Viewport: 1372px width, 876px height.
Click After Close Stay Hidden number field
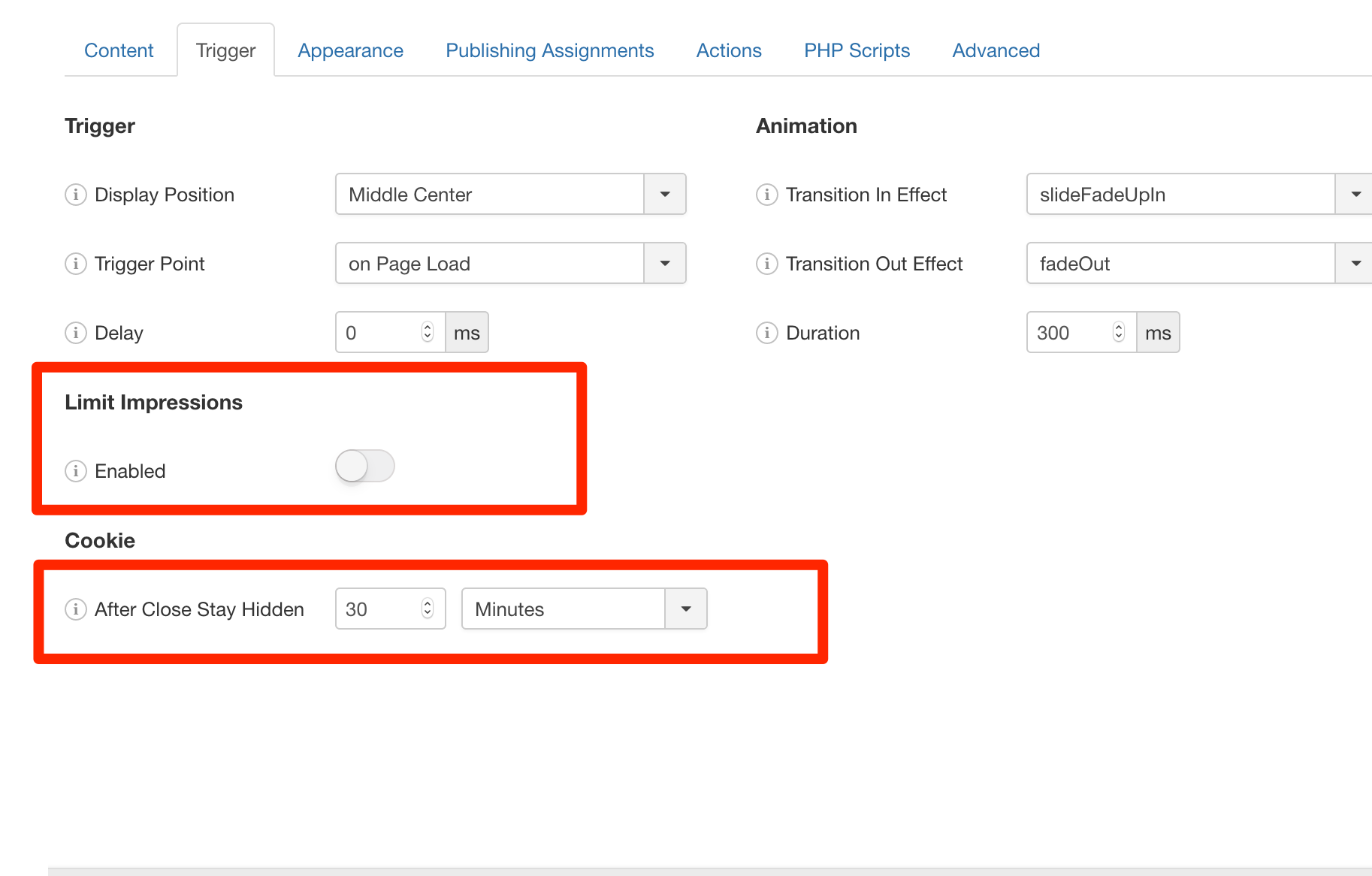[x=379, y=609]
